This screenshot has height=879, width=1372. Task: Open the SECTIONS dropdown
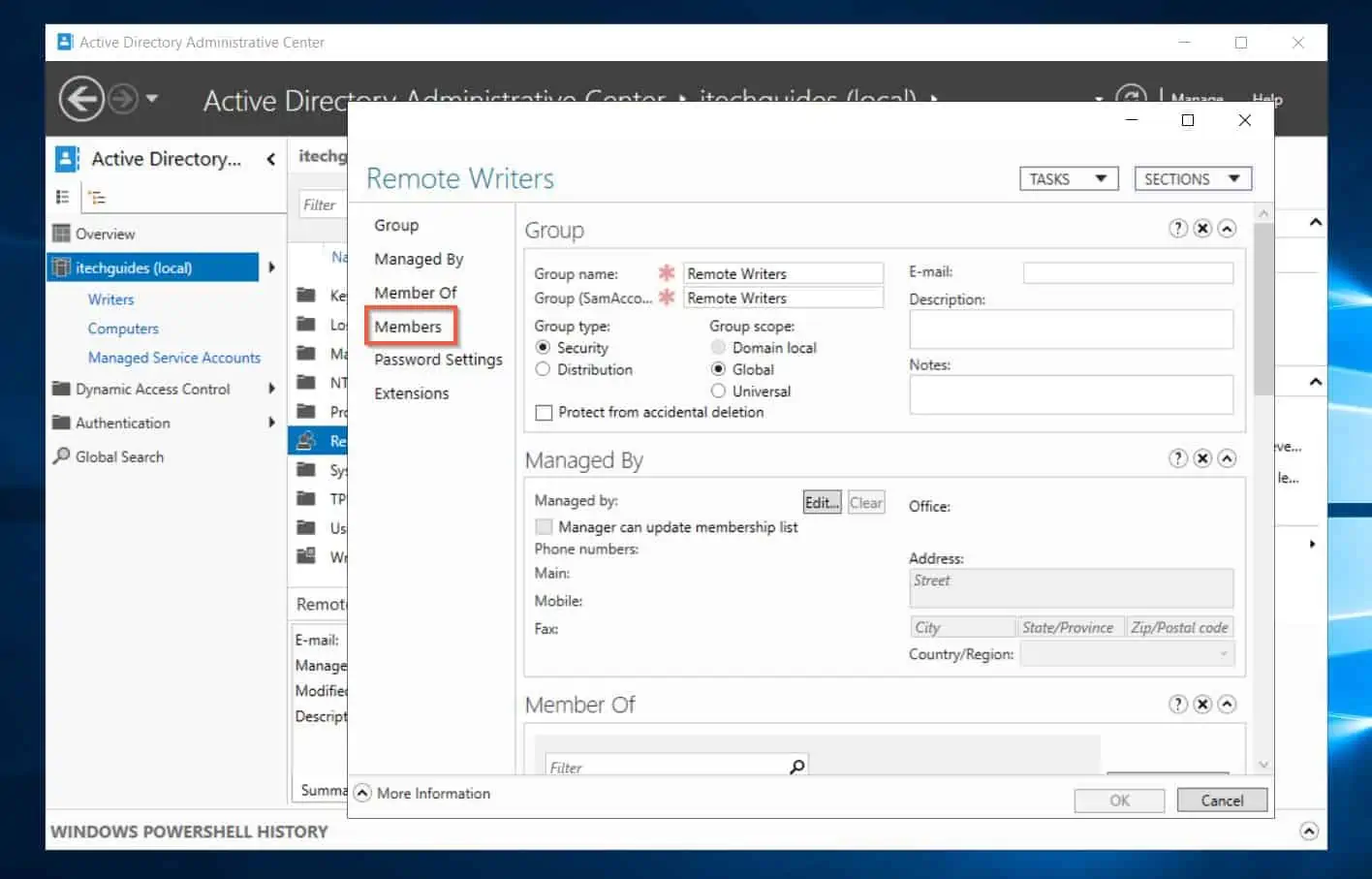click(x=1193, y=179)
